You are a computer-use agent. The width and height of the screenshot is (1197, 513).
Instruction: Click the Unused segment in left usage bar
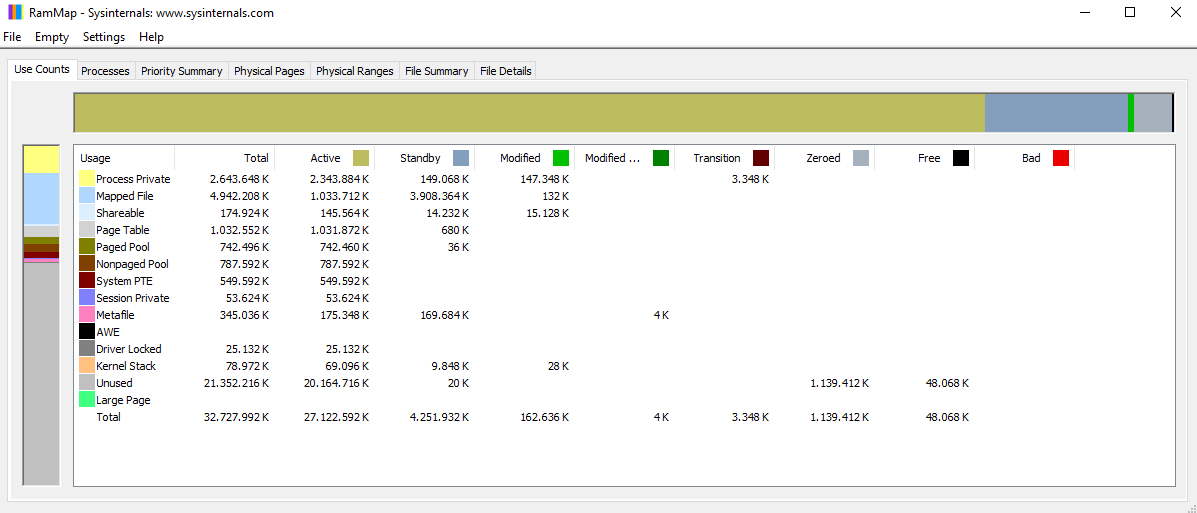coord(41,373)
